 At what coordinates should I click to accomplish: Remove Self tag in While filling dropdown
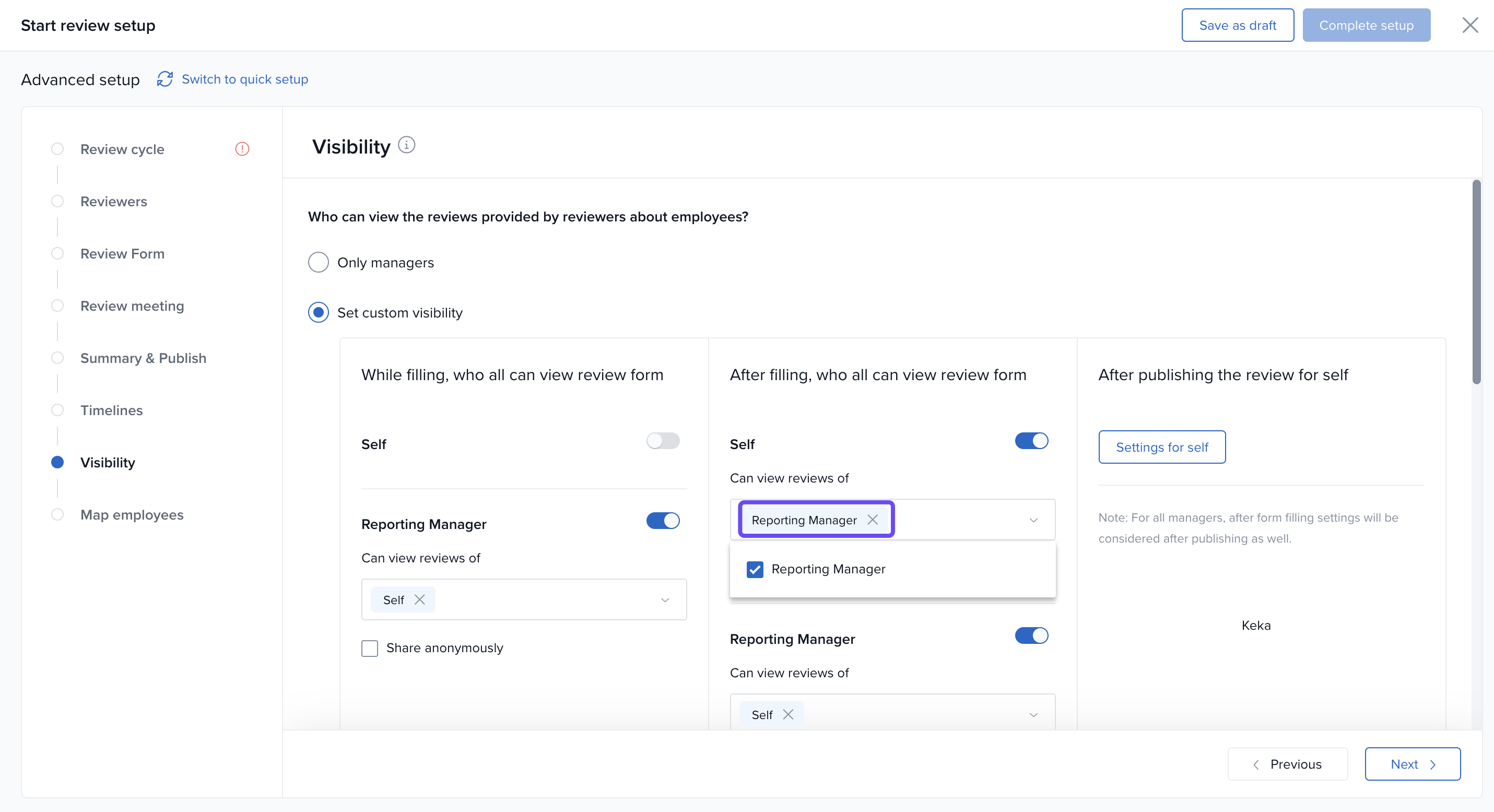[420, 599]
